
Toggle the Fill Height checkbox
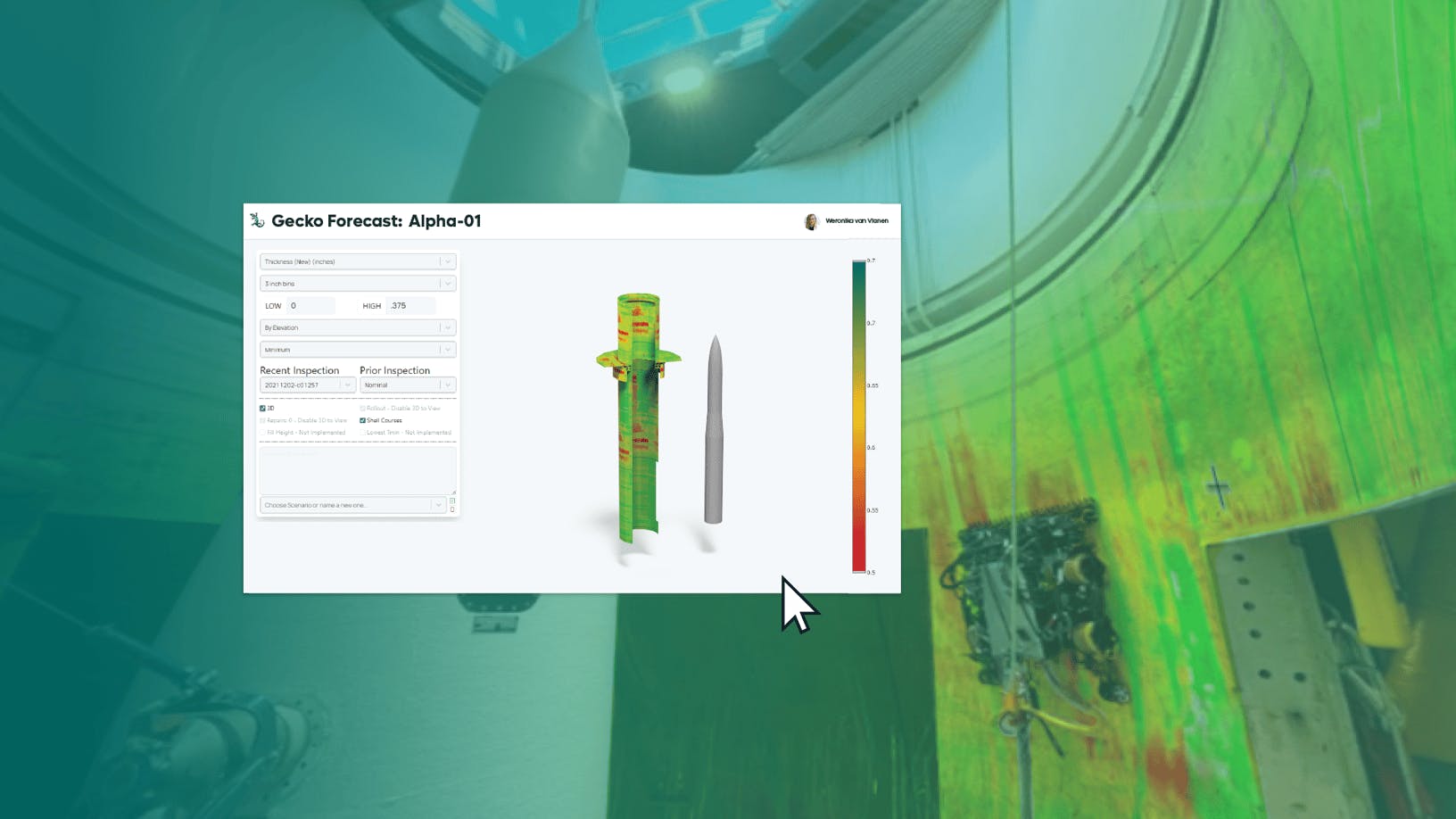pos(262,433)
